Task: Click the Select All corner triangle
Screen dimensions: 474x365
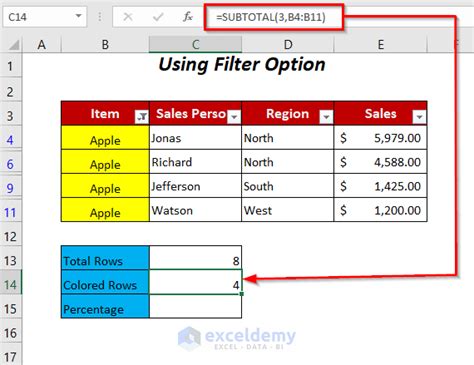Action: (13, 45)
